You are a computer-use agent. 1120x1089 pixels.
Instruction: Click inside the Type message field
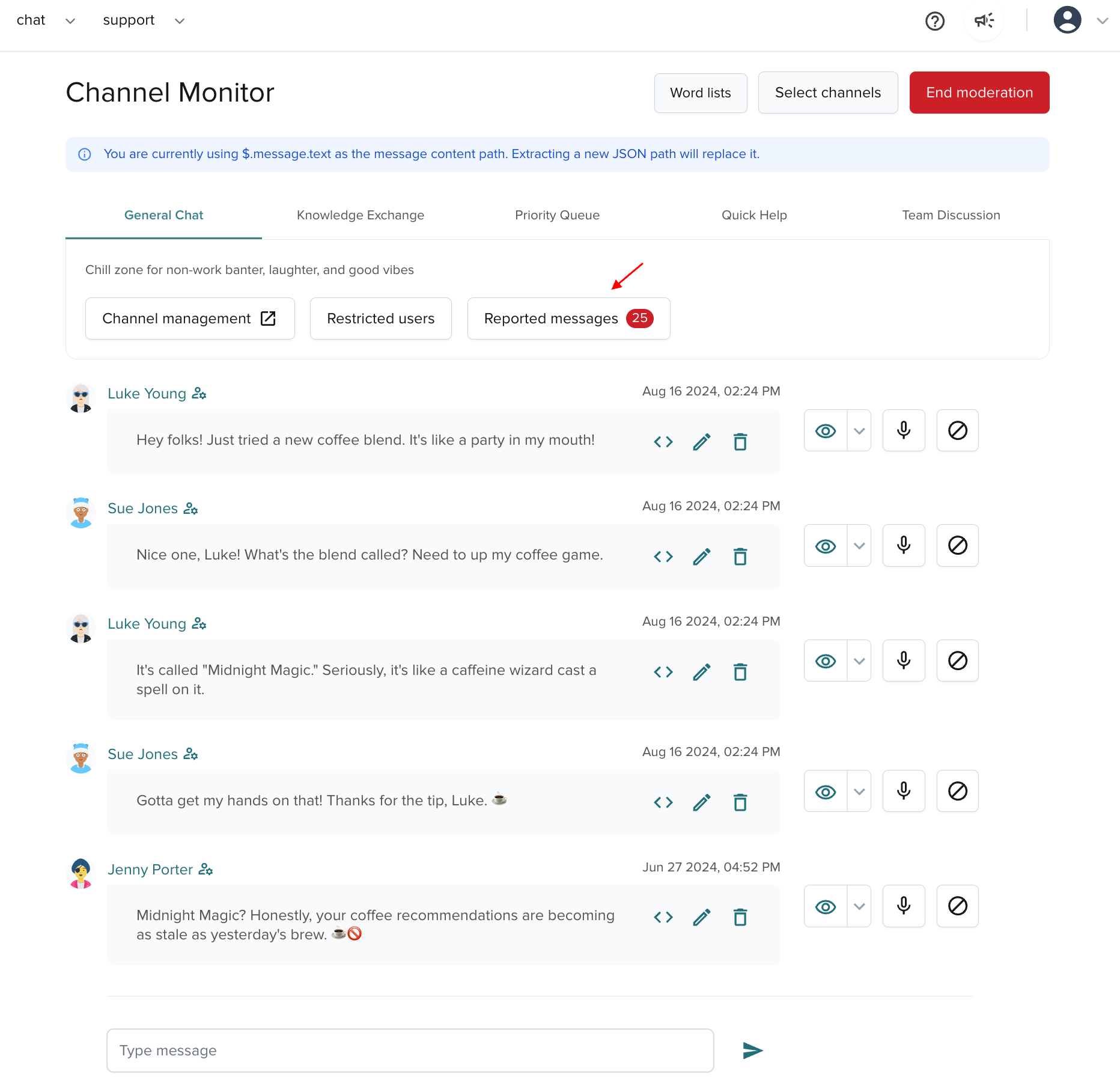pyautogui.click(x=410, y=1050)
